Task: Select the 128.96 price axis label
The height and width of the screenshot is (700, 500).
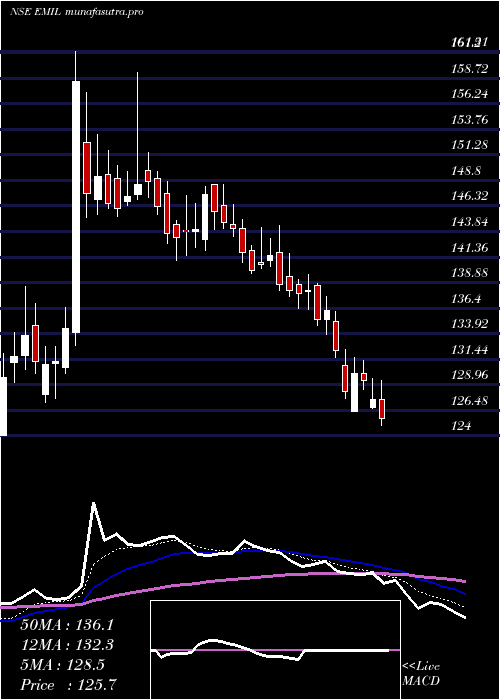Action: (469, 375)
